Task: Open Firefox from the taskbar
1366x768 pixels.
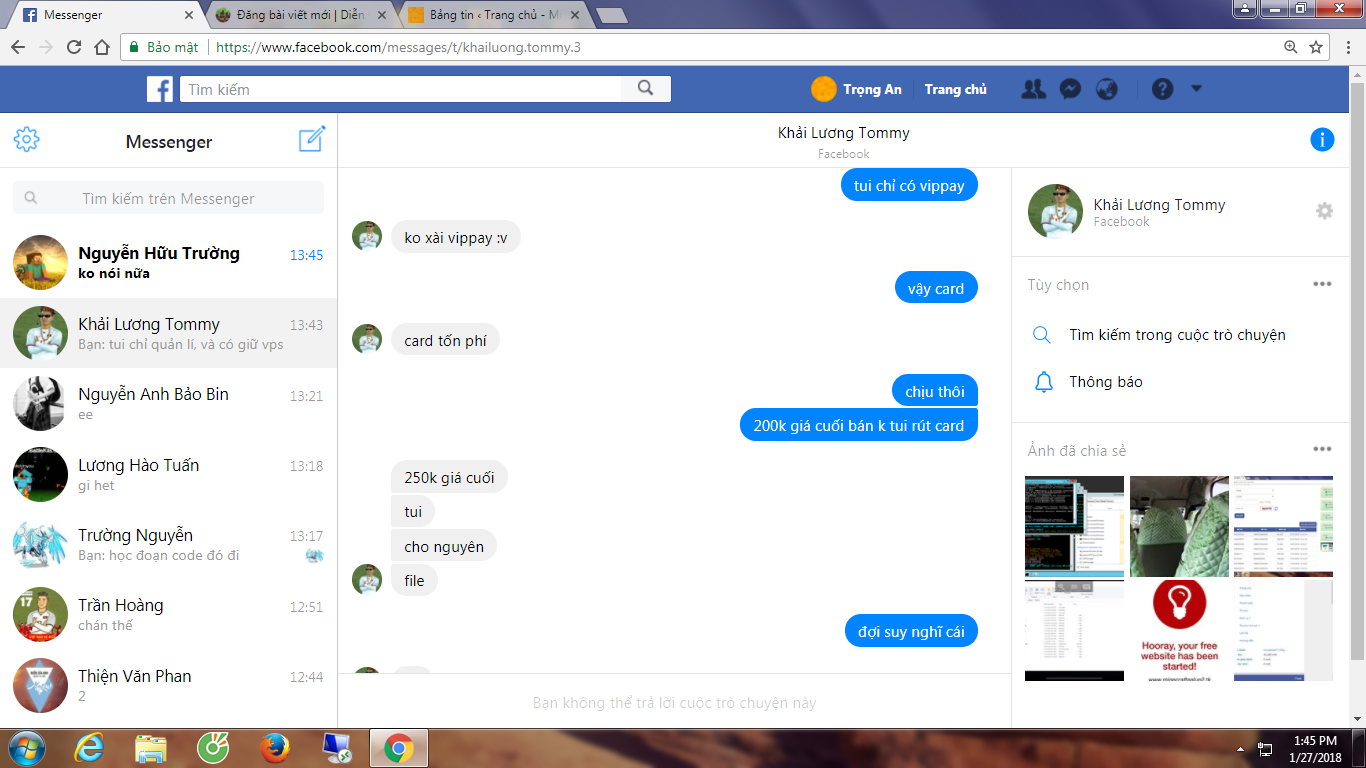Action: coord(274,748)
